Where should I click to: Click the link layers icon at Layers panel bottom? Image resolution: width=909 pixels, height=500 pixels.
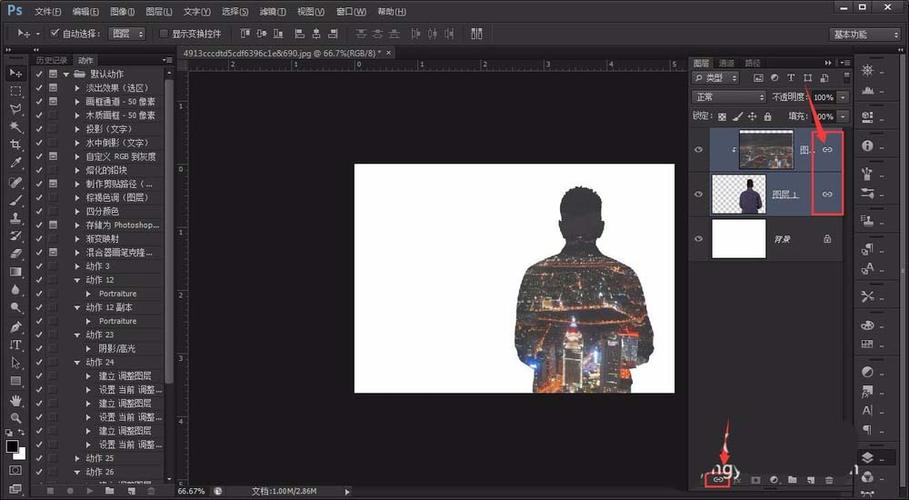pos(717,480)
